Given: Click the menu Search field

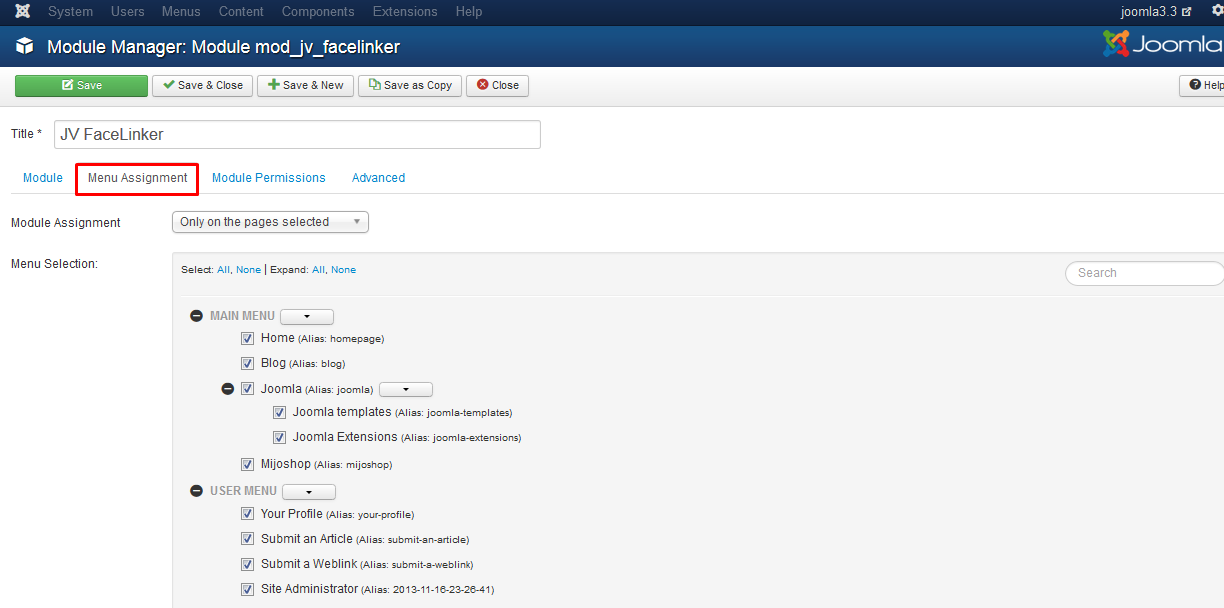Looking at the screenshot, I should point(1145,273).
